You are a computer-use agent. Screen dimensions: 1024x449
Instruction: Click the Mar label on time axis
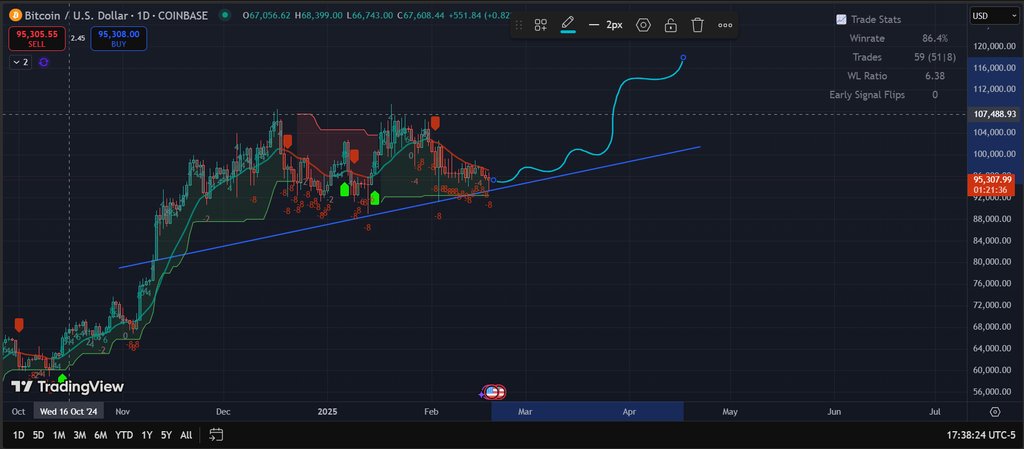coord(525,412)
